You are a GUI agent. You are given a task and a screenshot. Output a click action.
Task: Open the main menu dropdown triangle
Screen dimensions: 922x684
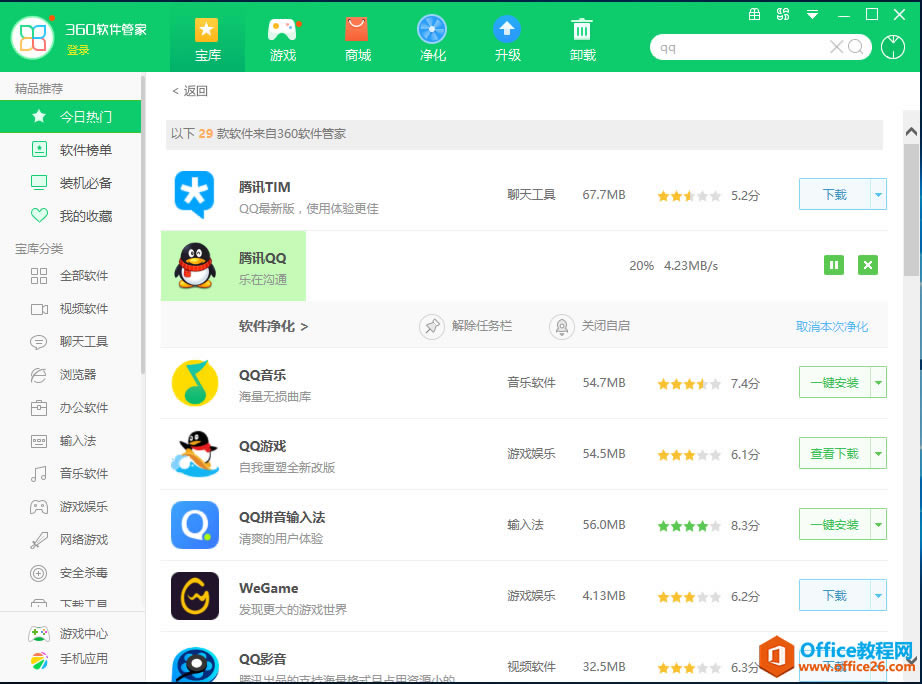pyautogui.click(x=812, y=15)
